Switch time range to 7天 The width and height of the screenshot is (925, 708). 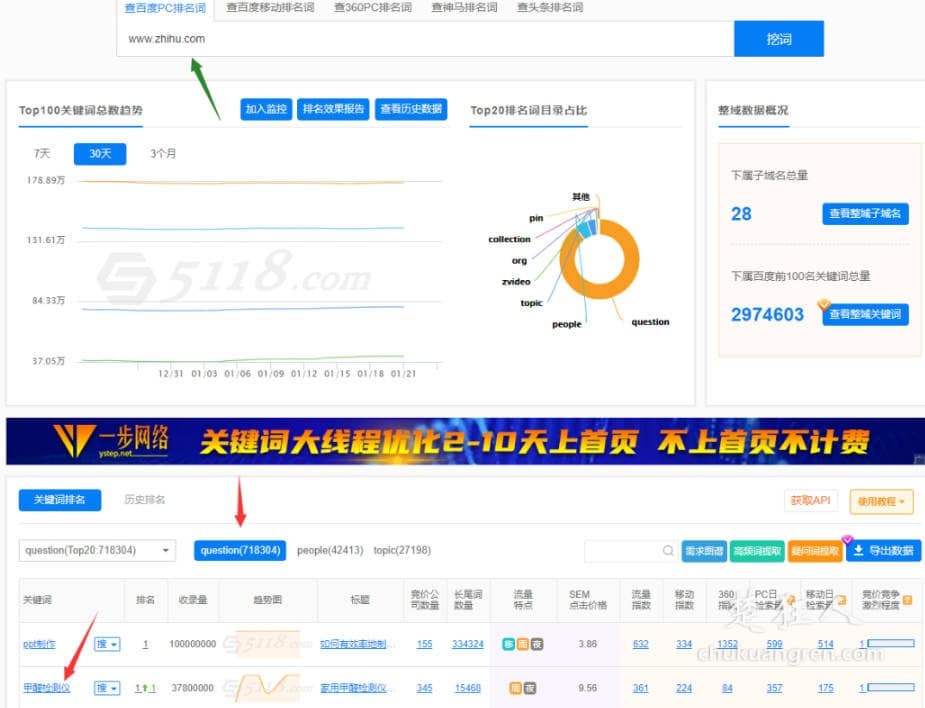point(40,154)
